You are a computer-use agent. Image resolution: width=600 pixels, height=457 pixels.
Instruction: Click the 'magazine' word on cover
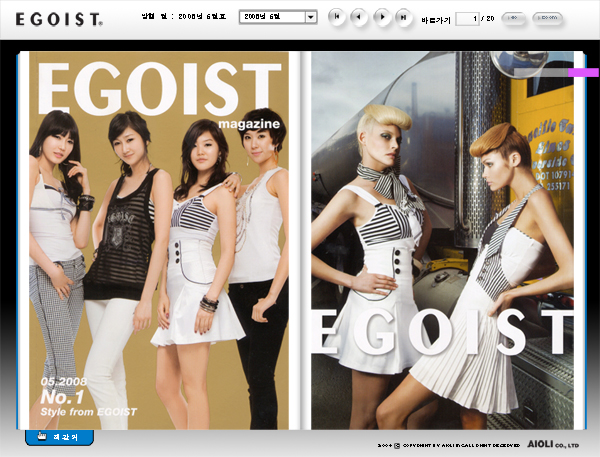(249, 124)
